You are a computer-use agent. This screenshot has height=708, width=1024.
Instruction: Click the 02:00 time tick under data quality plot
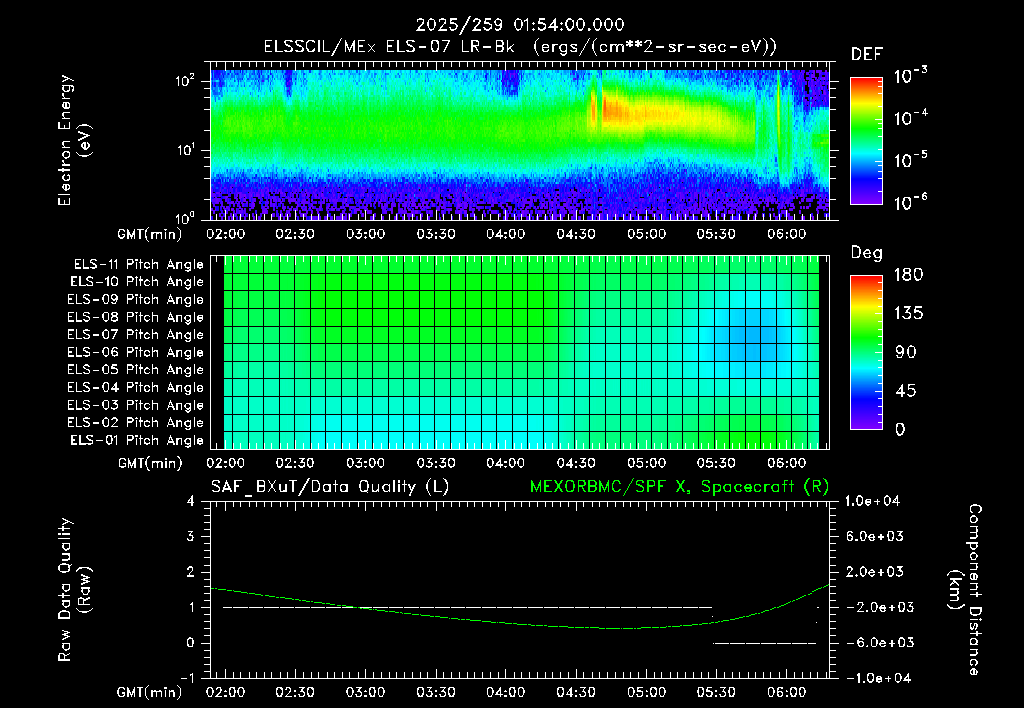pyautogui.click(x=225, y=692)
